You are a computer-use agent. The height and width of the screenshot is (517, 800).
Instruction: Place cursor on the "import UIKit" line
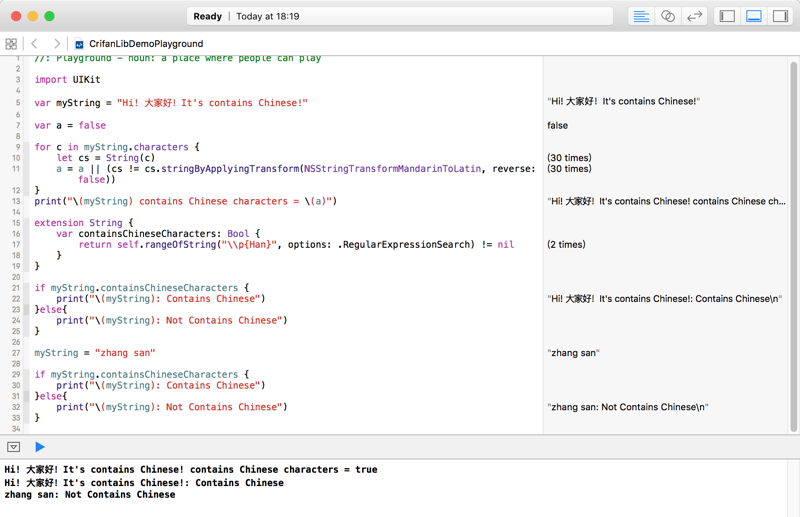point(68,80)
